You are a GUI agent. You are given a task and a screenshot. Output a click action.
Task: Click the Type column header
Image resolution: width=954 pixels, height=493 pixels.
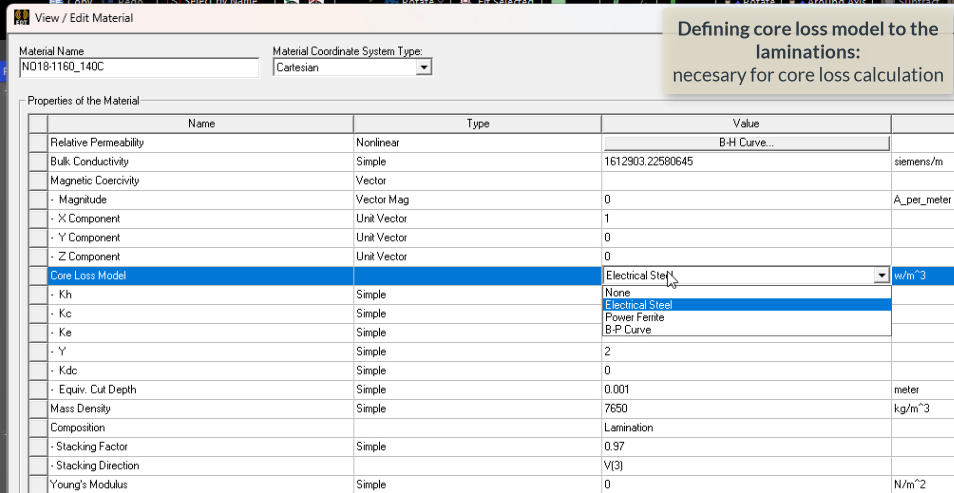coord(477,124)
